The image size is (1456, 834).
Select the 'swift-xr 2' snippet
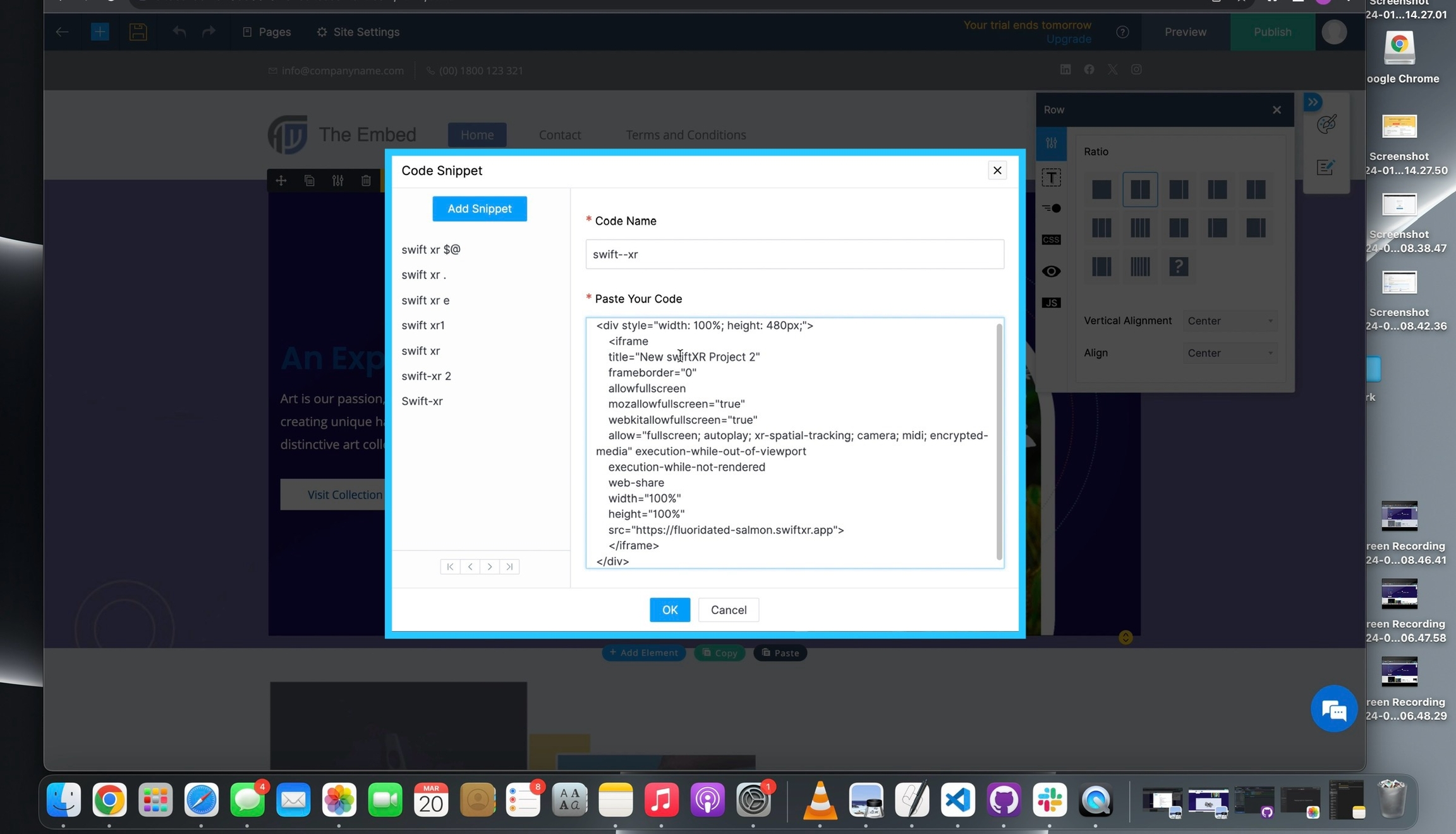click(426, 376)
